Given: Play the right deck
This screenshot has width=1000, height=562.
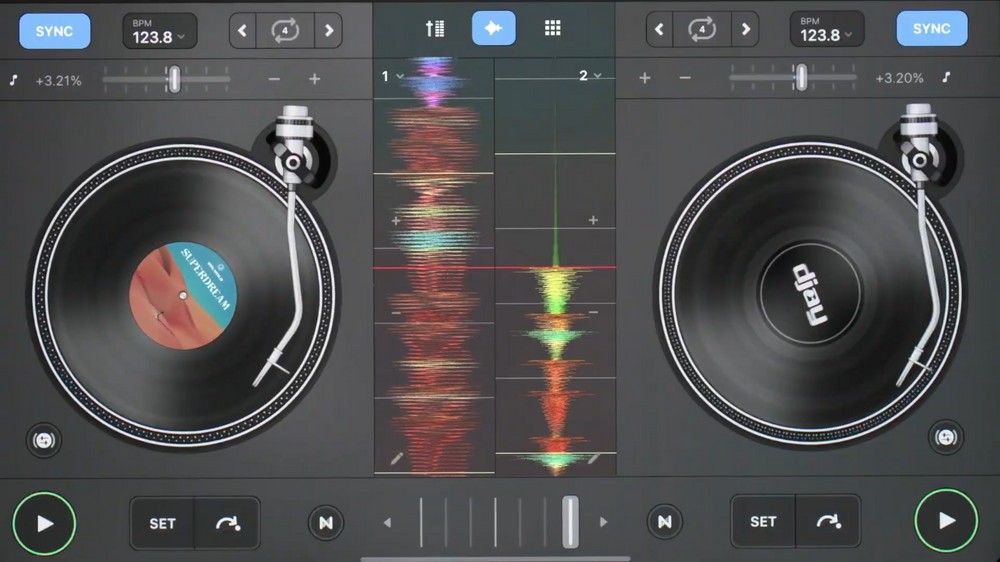Looking at the screenshot, I should pyautogui.click(x=946, y=521).
